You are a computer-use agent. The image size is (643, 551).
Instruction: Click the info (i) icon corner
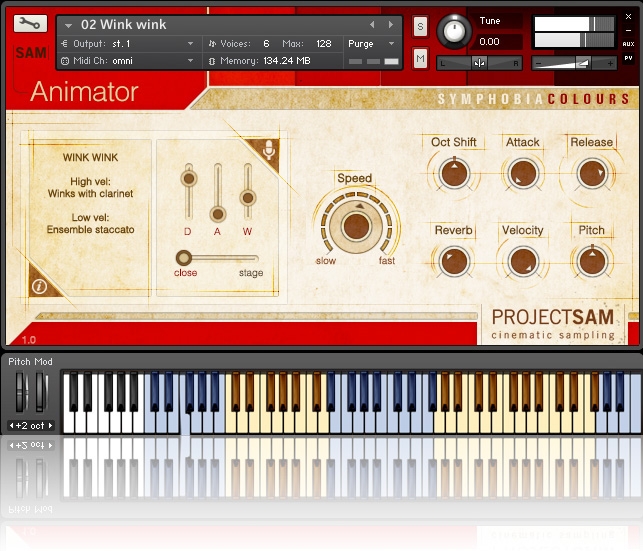(39, 286)
